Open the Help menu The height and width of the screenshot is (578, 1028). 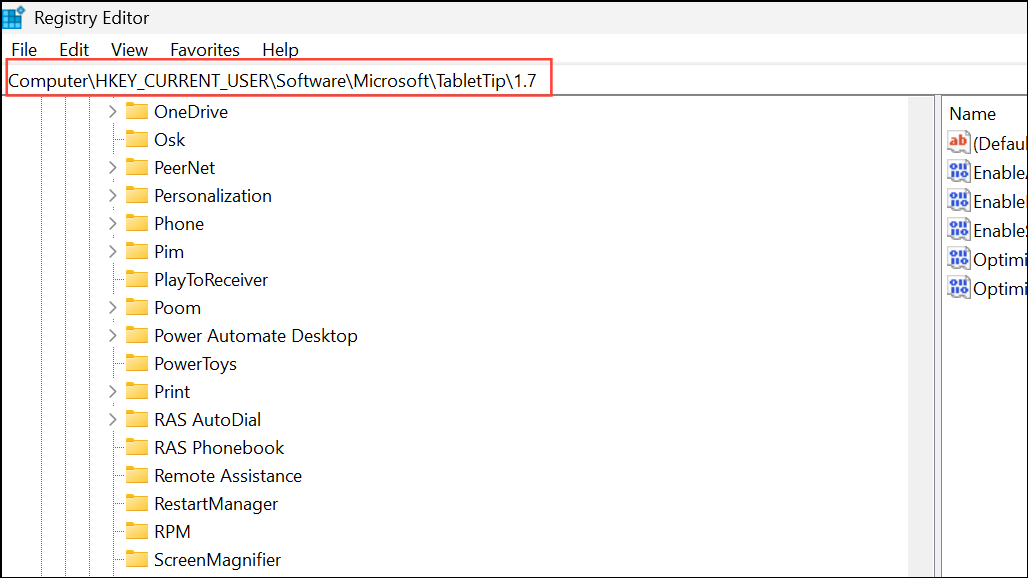pos(280,49)
